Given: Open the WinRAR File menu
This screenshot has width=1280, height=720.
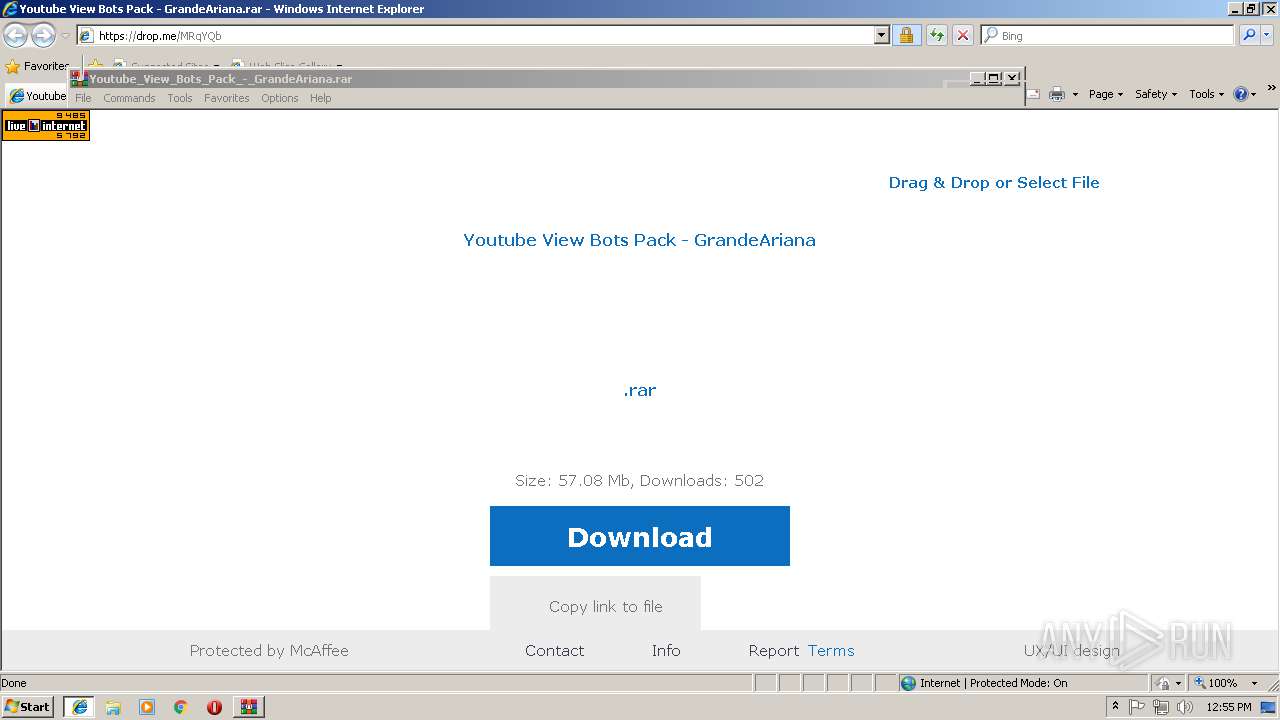Looking at the screenshot, I should [x=83, y=98].
